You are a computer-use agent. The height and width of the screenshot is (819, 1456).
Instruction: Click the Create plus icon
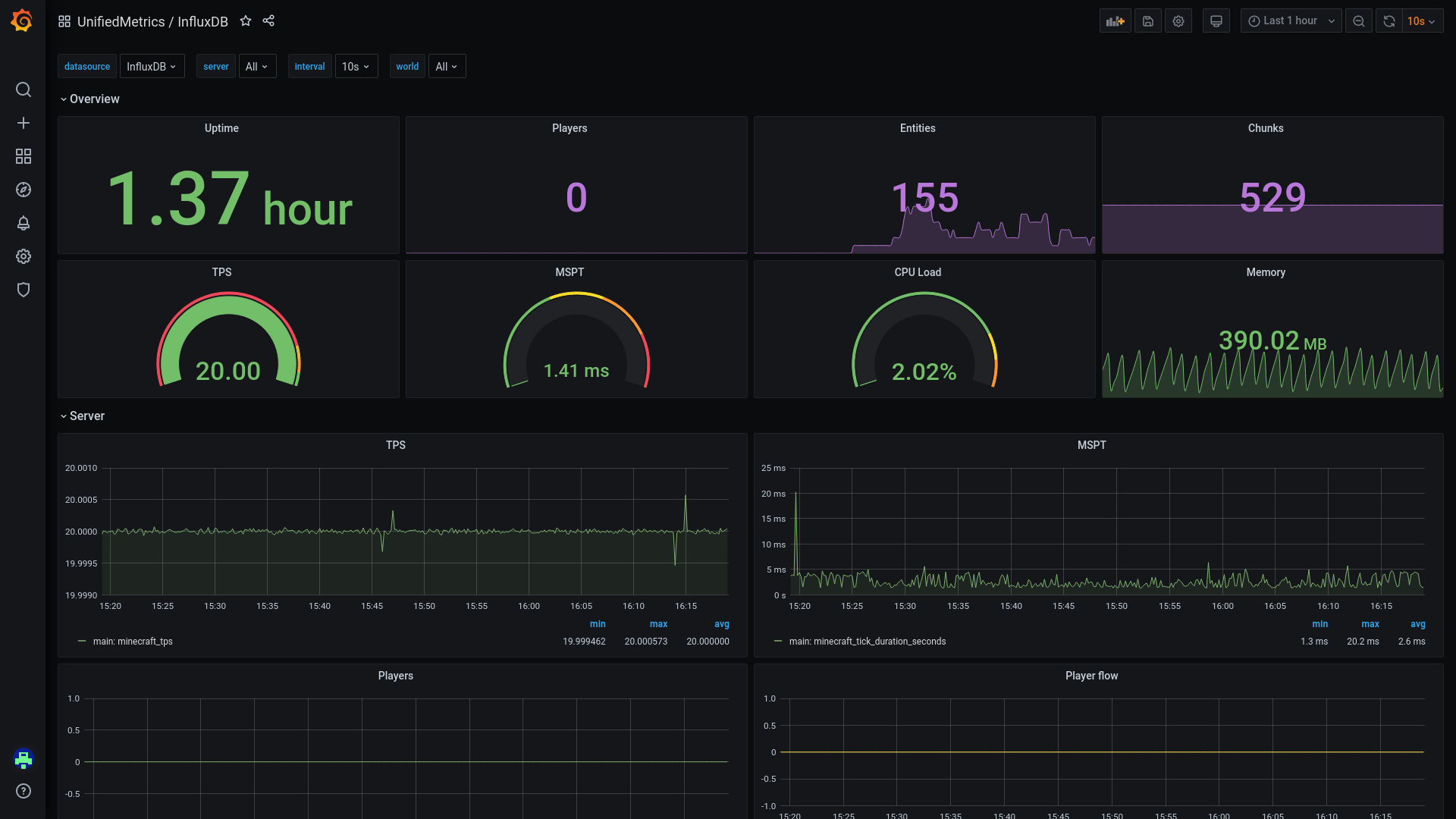point(24,123)
